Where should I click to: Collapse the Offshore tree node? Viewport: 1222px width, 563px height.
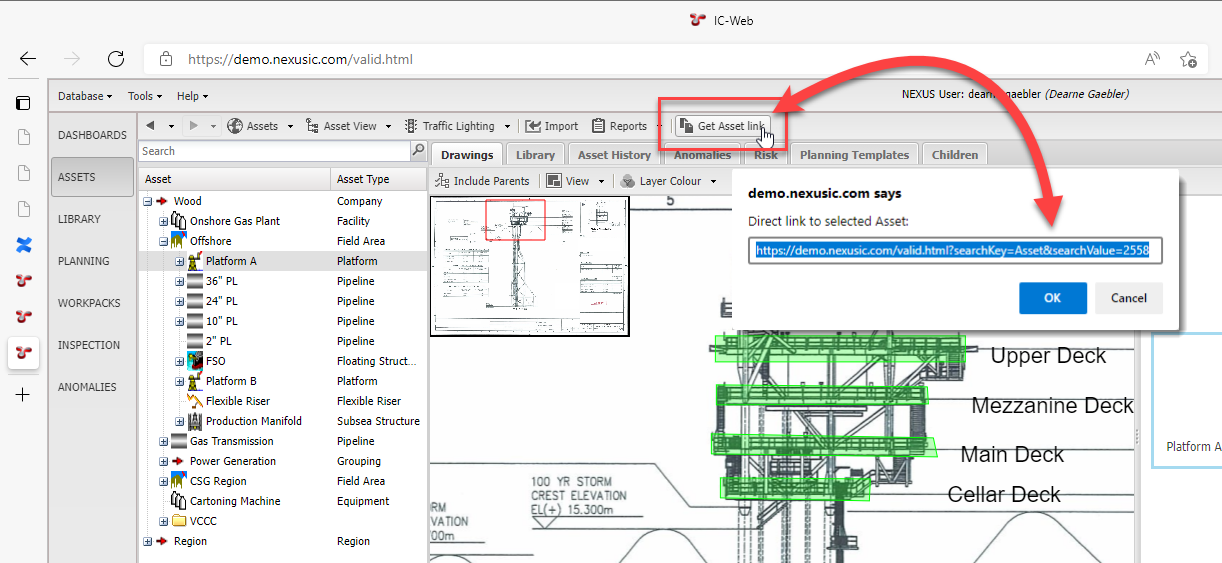click(x=164, y=241)
